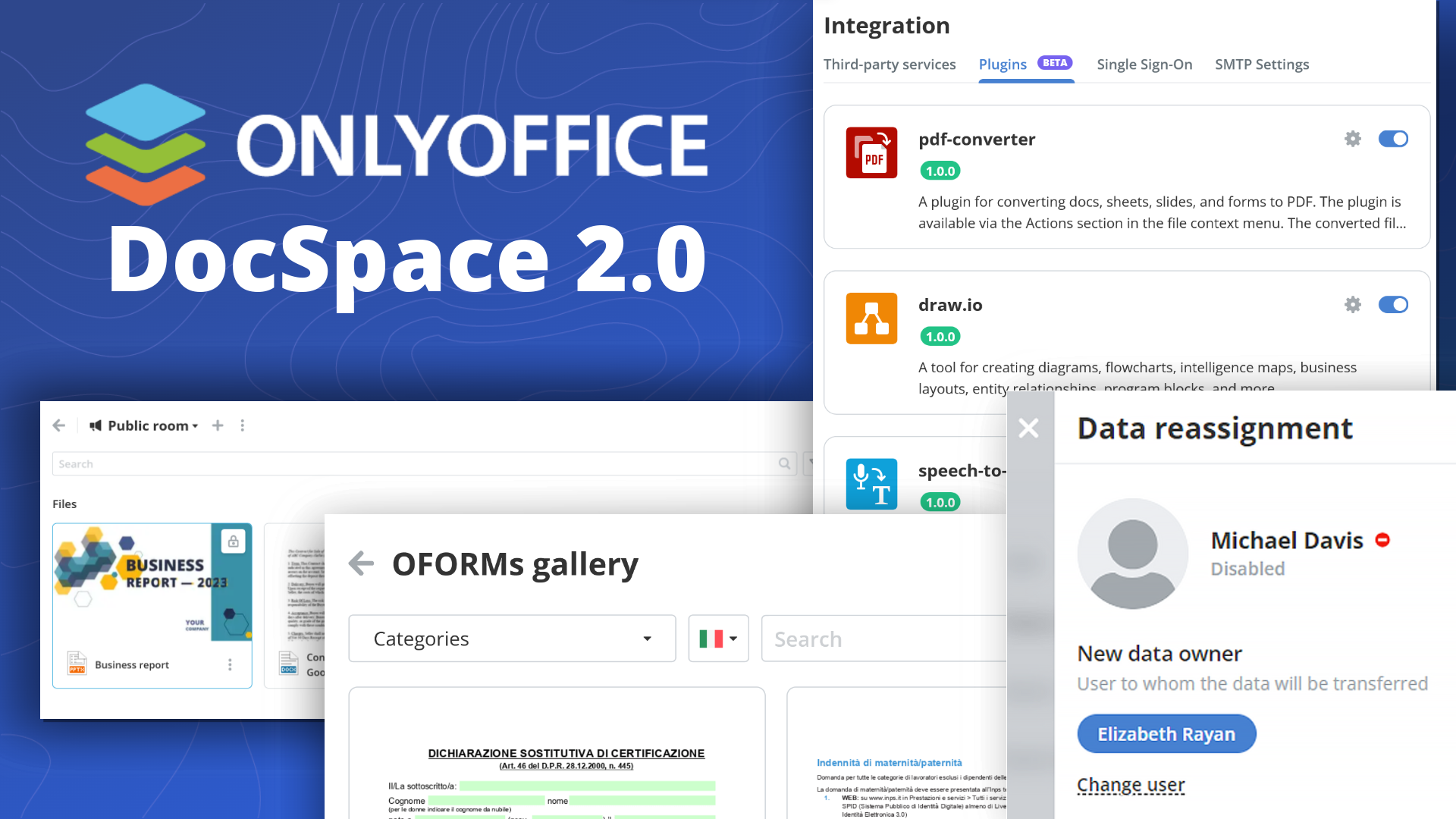Click Michael Davis avatar
The width and height of the screenshot is (1456, 819).
click(1132, 554)
